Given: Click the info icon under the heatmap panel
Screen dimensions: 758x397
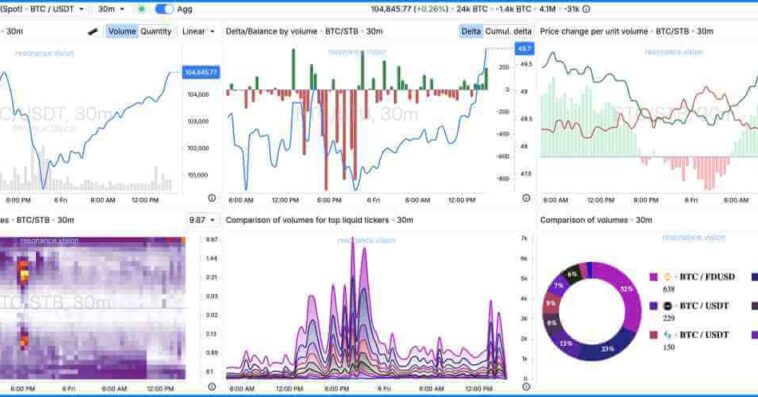Looking at the screenshot, I should pyautogui.click(x=212, y=386).
